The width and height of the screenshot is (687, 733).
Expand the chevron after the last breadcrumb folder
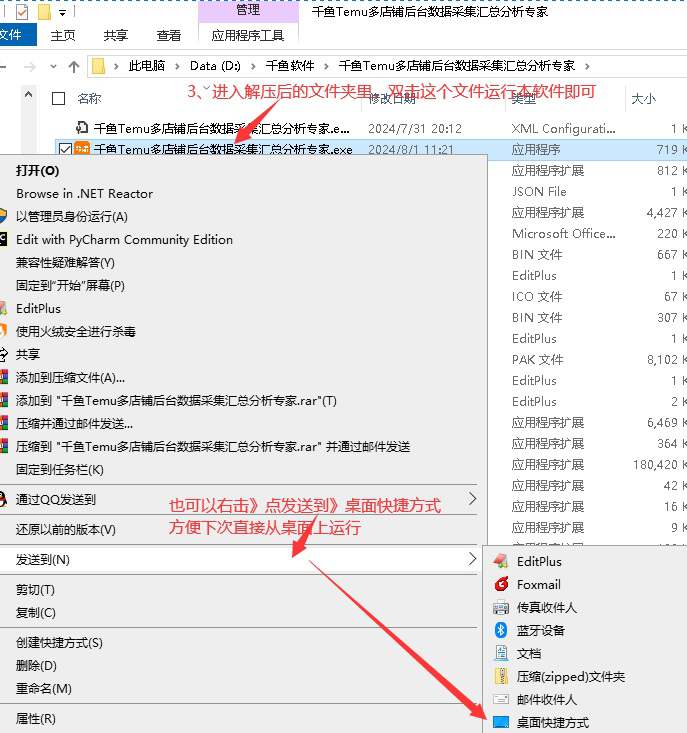click(x=587, y=66)
